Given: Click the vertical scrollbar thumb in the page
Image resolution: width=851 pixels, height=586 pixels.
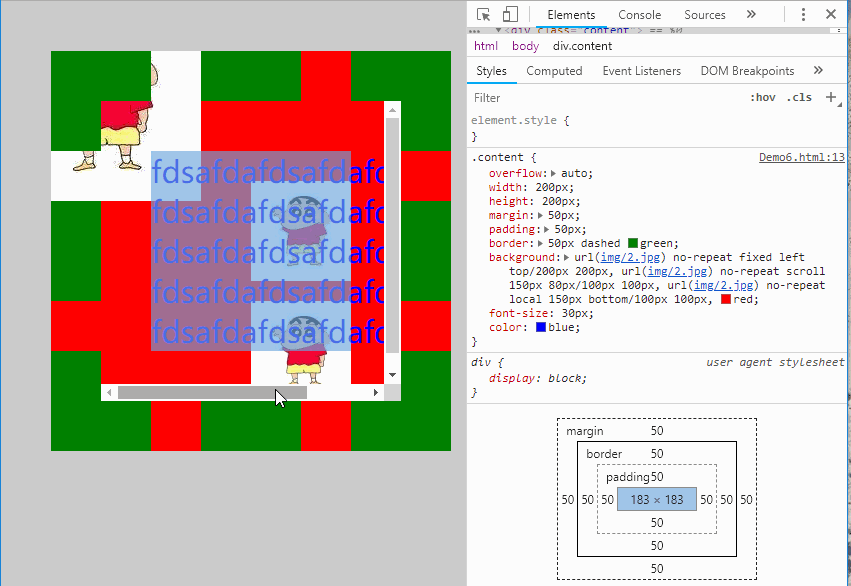Looking at the screenshot, I should tap(392, 235).
